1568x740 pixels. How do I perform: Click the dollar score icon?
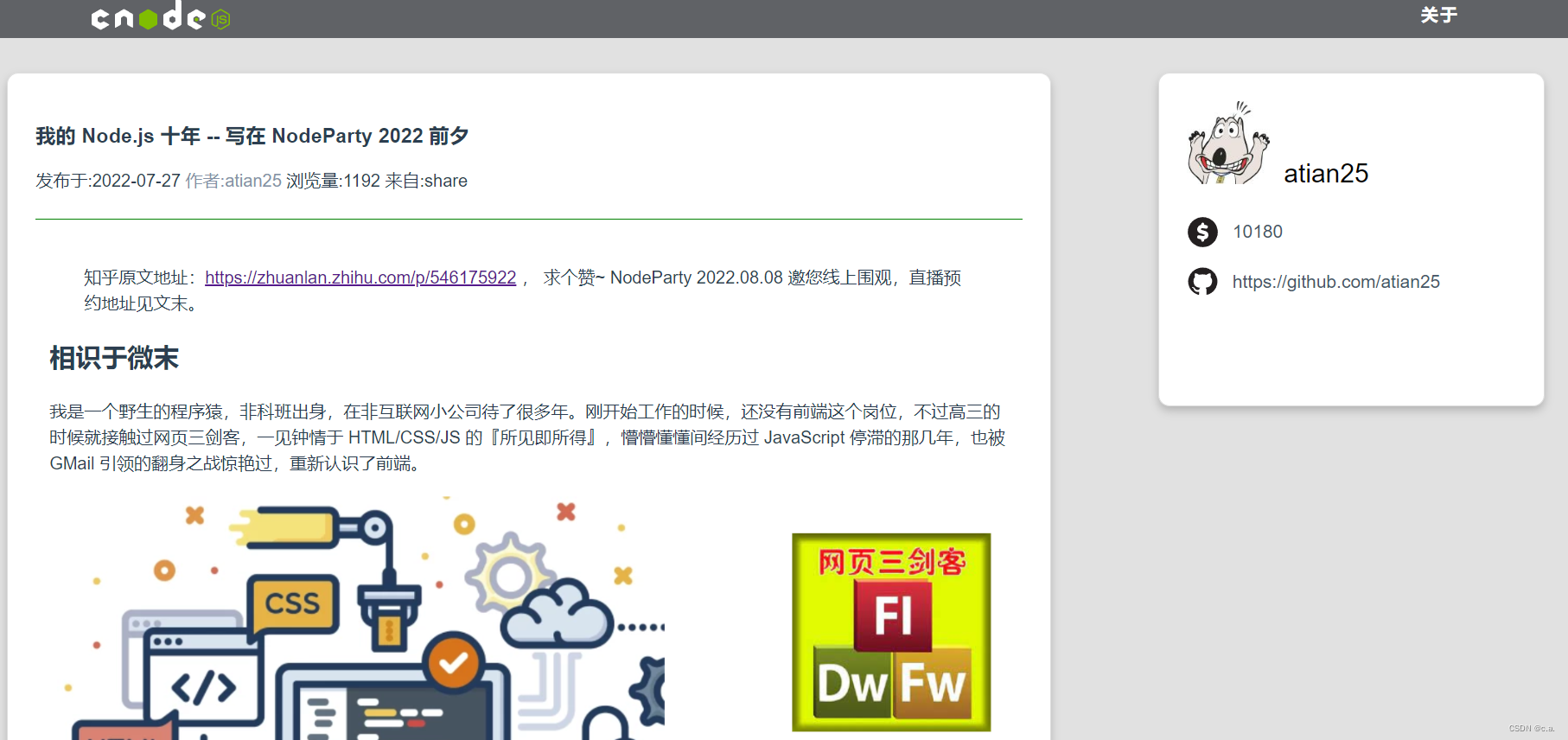(x=1202, y=232)
